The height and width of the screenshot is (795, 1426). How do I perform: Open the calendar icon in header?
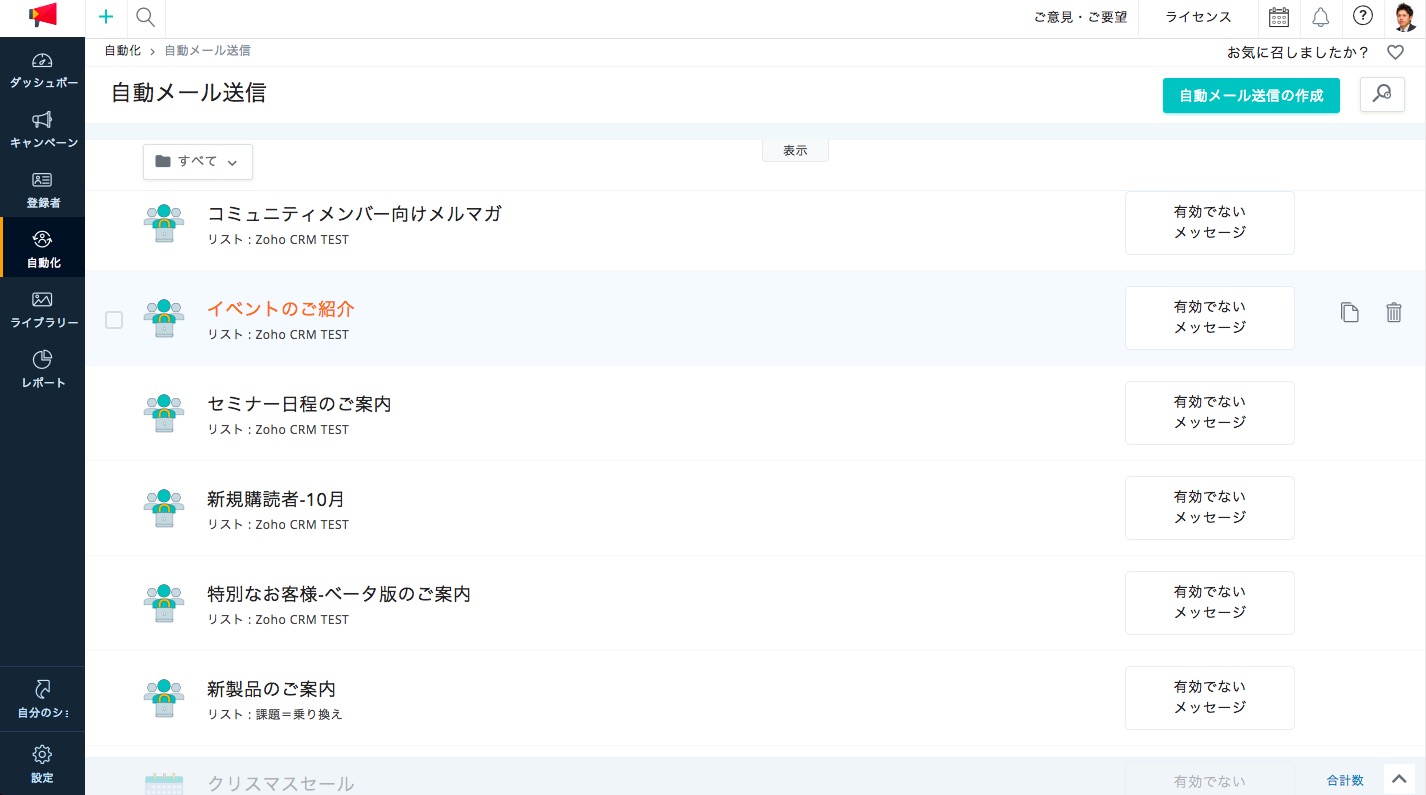click(1278, 17)
